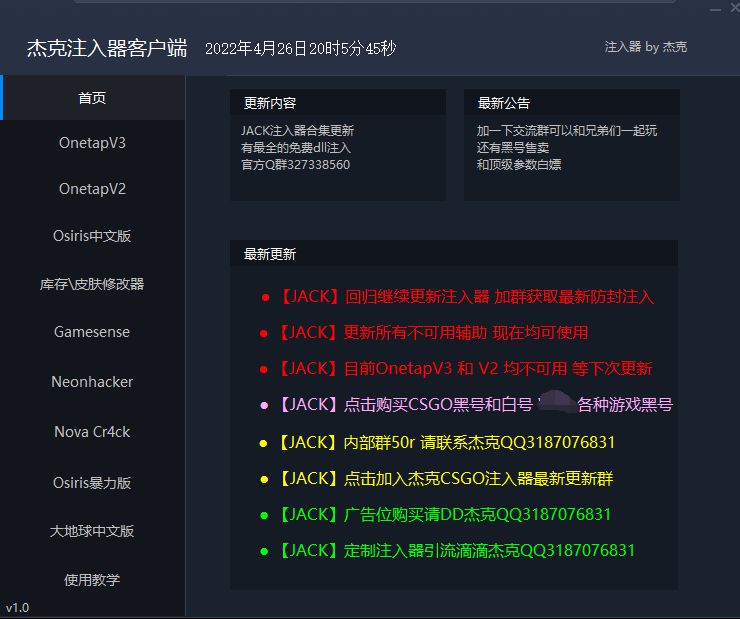Switch to the OnetapV2 page

pos(92,189)
